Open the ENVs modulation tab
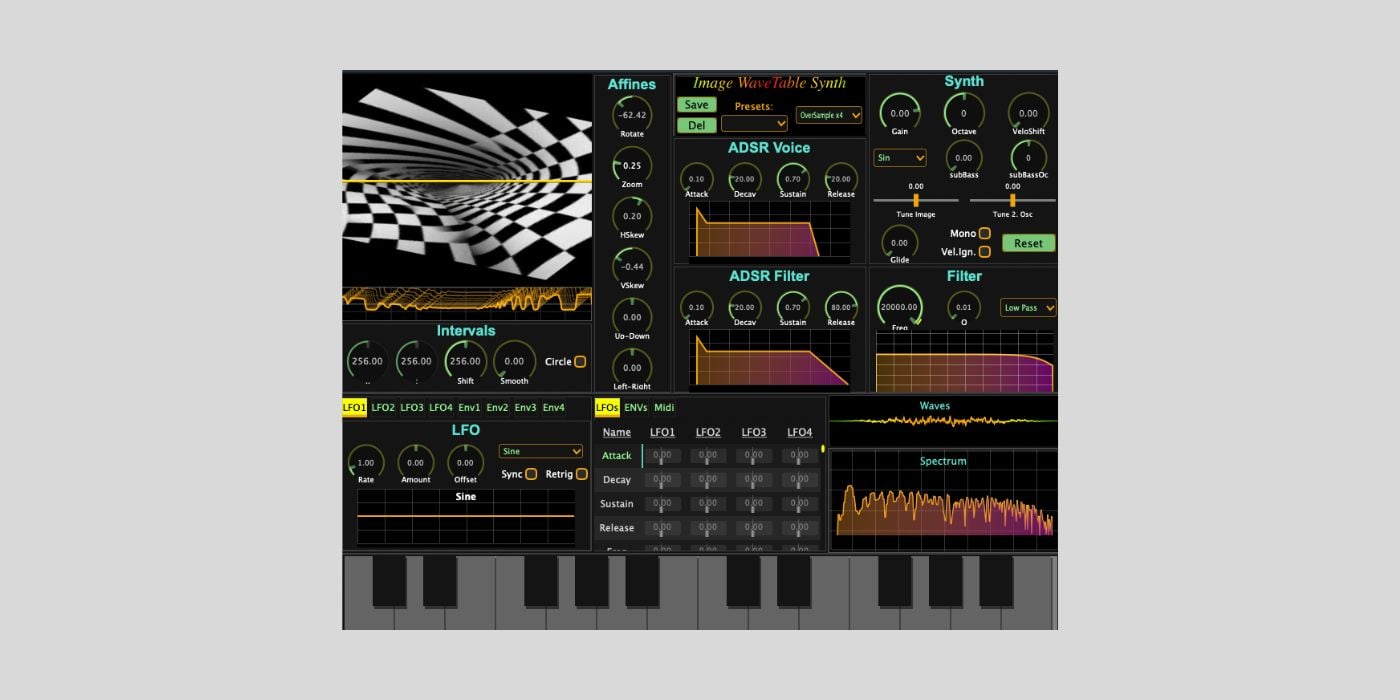This screenshot has width=1400, height=700. 636,407
